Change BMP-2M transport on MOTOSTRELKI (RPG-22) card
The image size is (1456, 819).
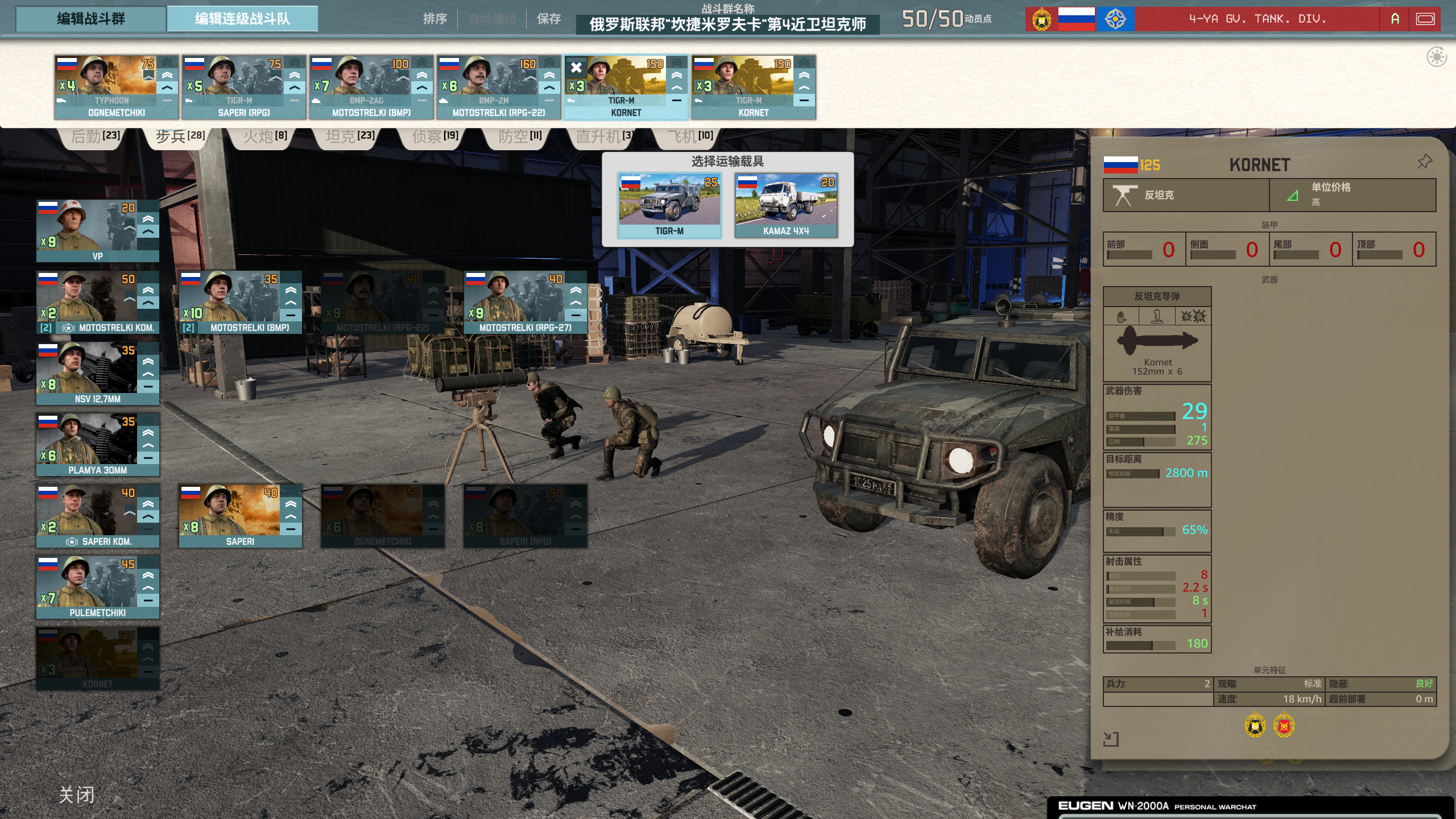(494, 101)
